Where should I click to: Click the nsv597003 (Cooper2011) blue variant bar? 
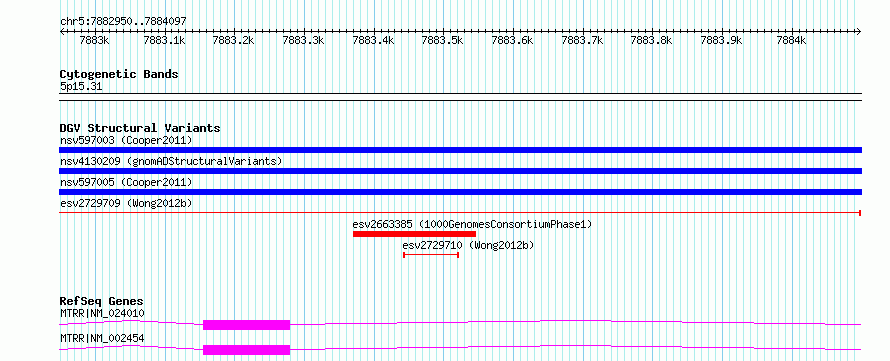[460, 150]
